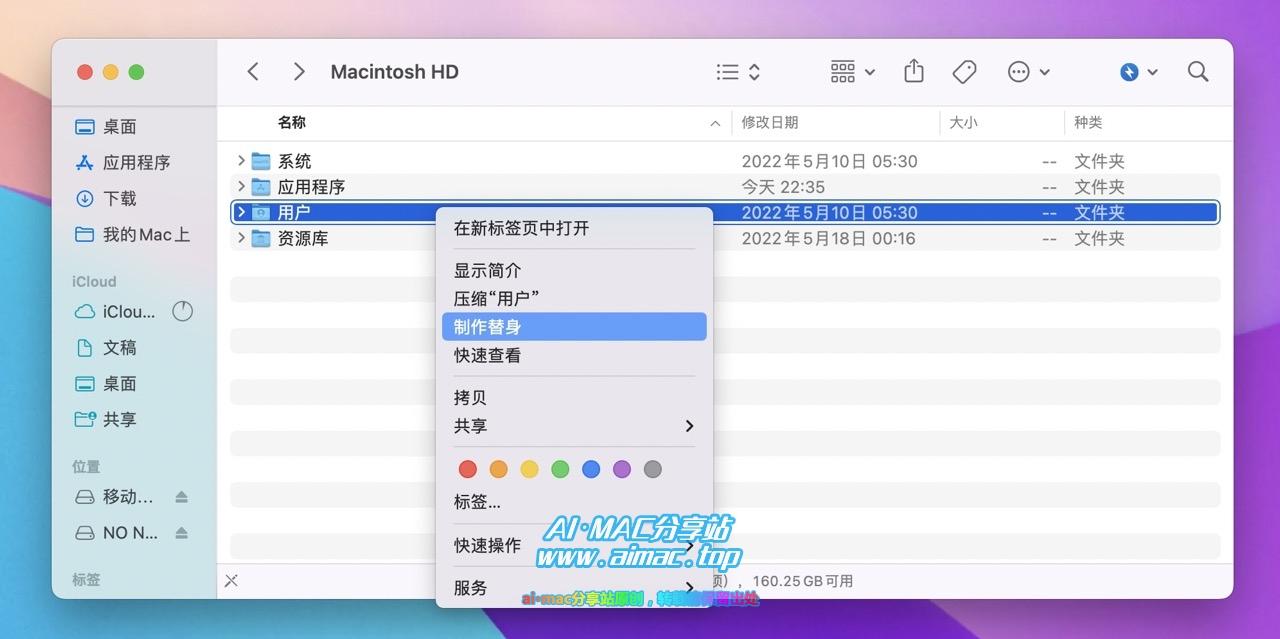
Task: Open the group-by grid dropdown
Action: coord(853,72)
